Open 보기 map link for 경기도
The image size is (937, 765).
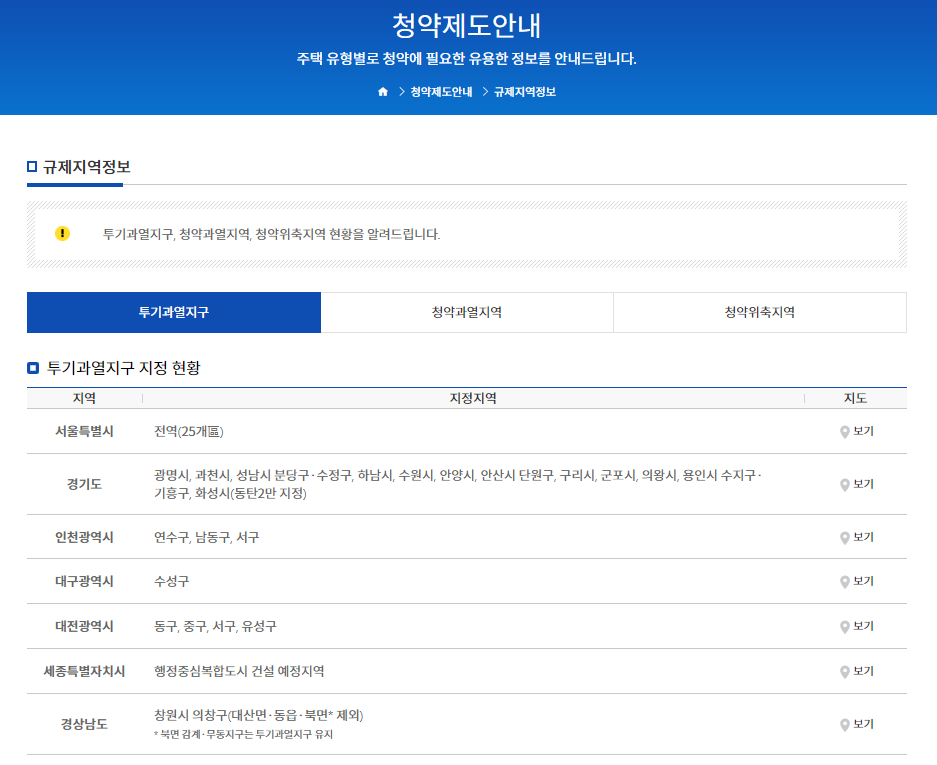(863, 484)
